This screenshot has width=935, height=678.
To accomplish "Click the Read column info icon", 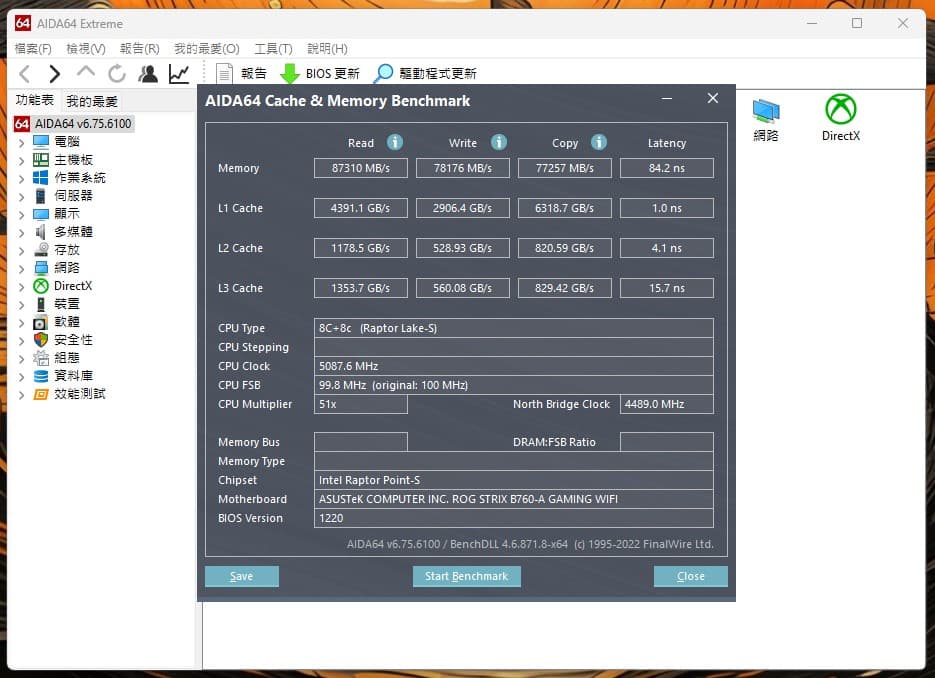I will coord(395,142).
